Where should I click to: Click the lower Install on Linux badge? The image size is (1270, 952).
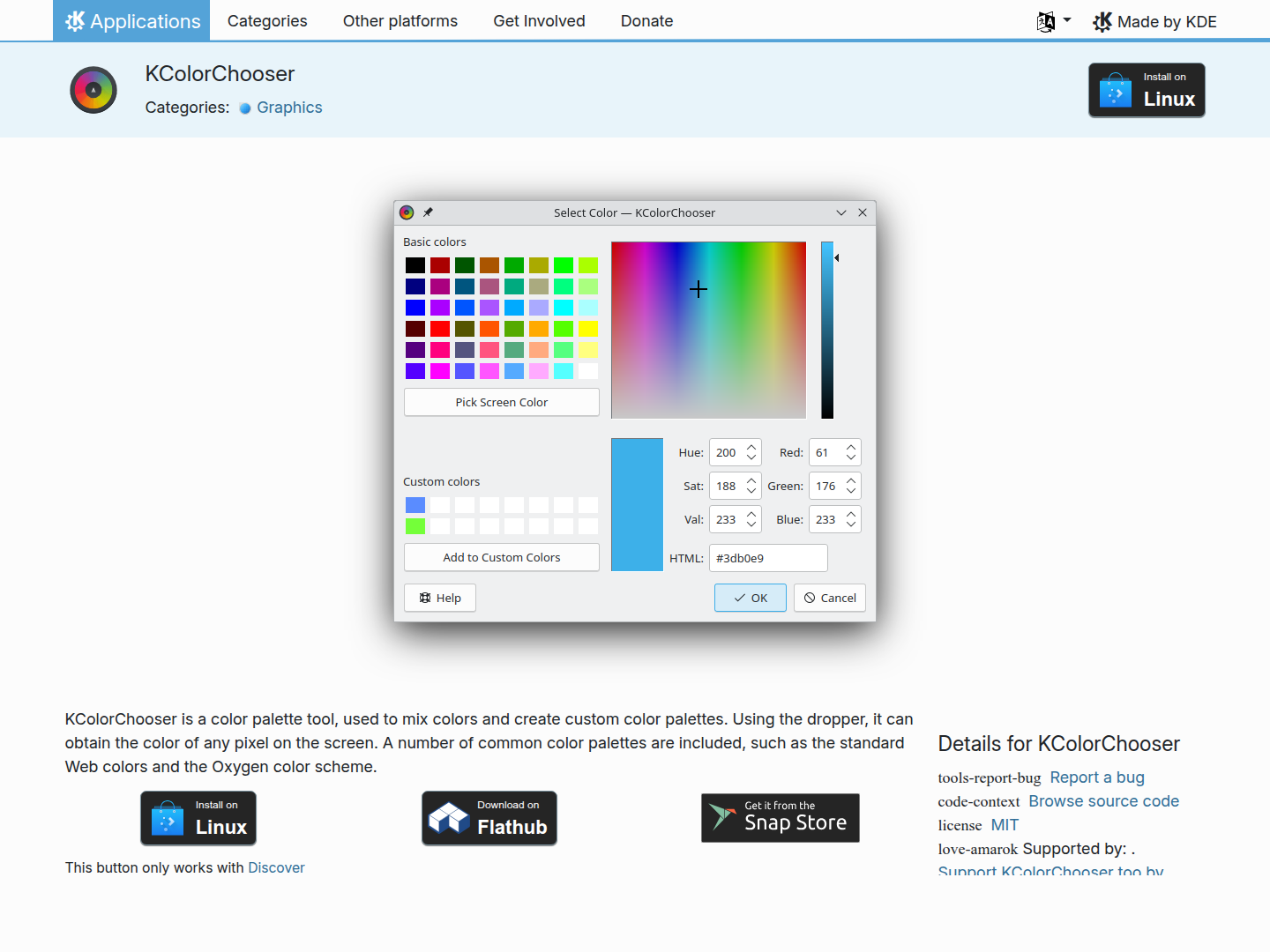click(x=198, y=818)
